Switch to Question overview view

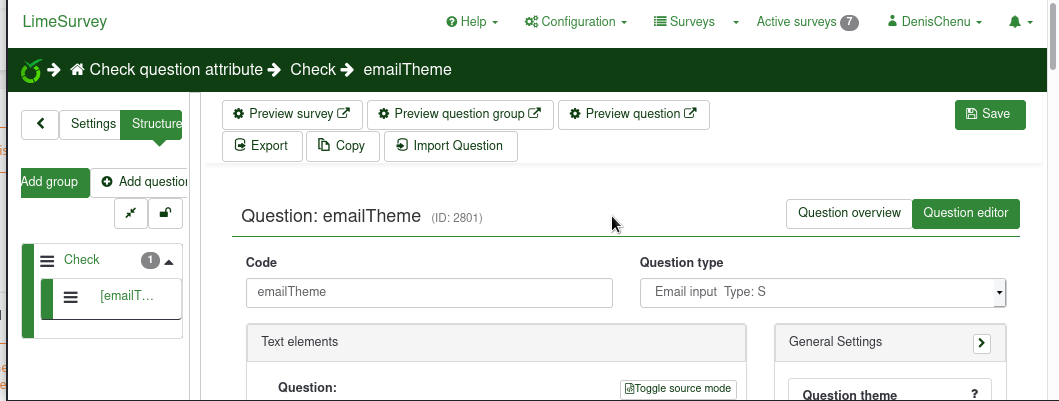[849, 213]
